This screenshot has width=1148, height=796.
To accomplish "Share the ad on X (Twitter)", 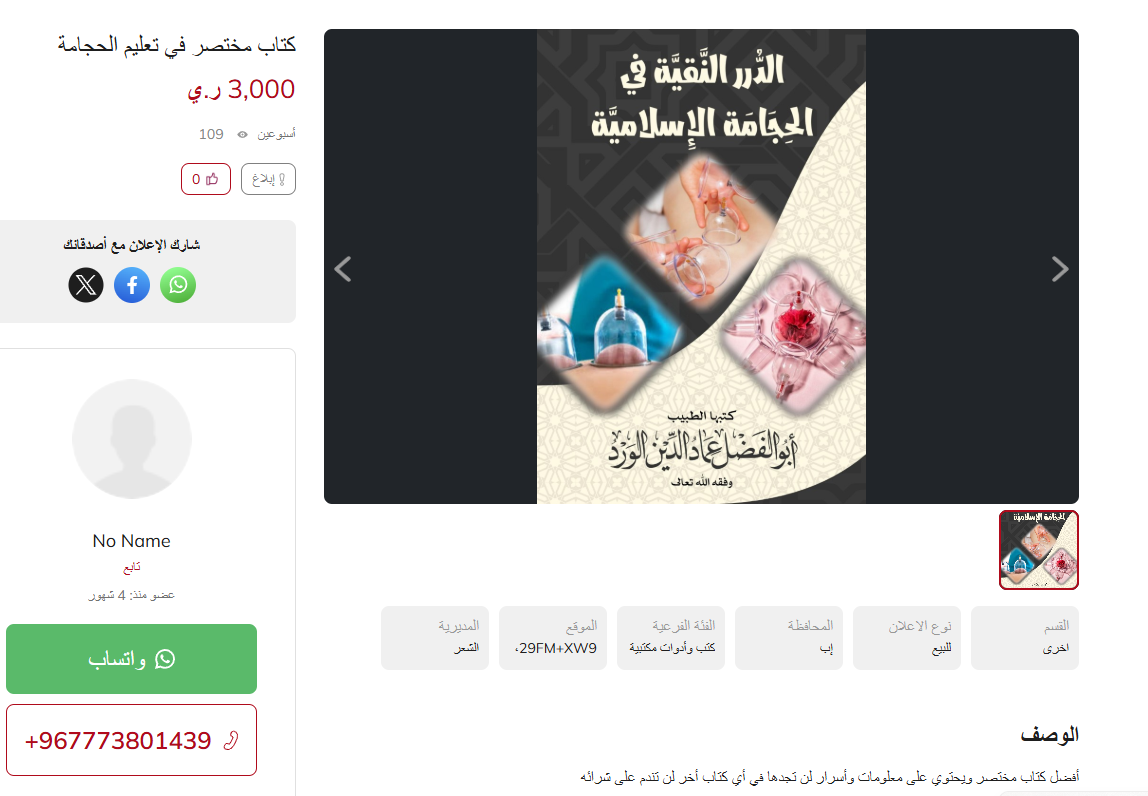I will [x=86, y=285].
